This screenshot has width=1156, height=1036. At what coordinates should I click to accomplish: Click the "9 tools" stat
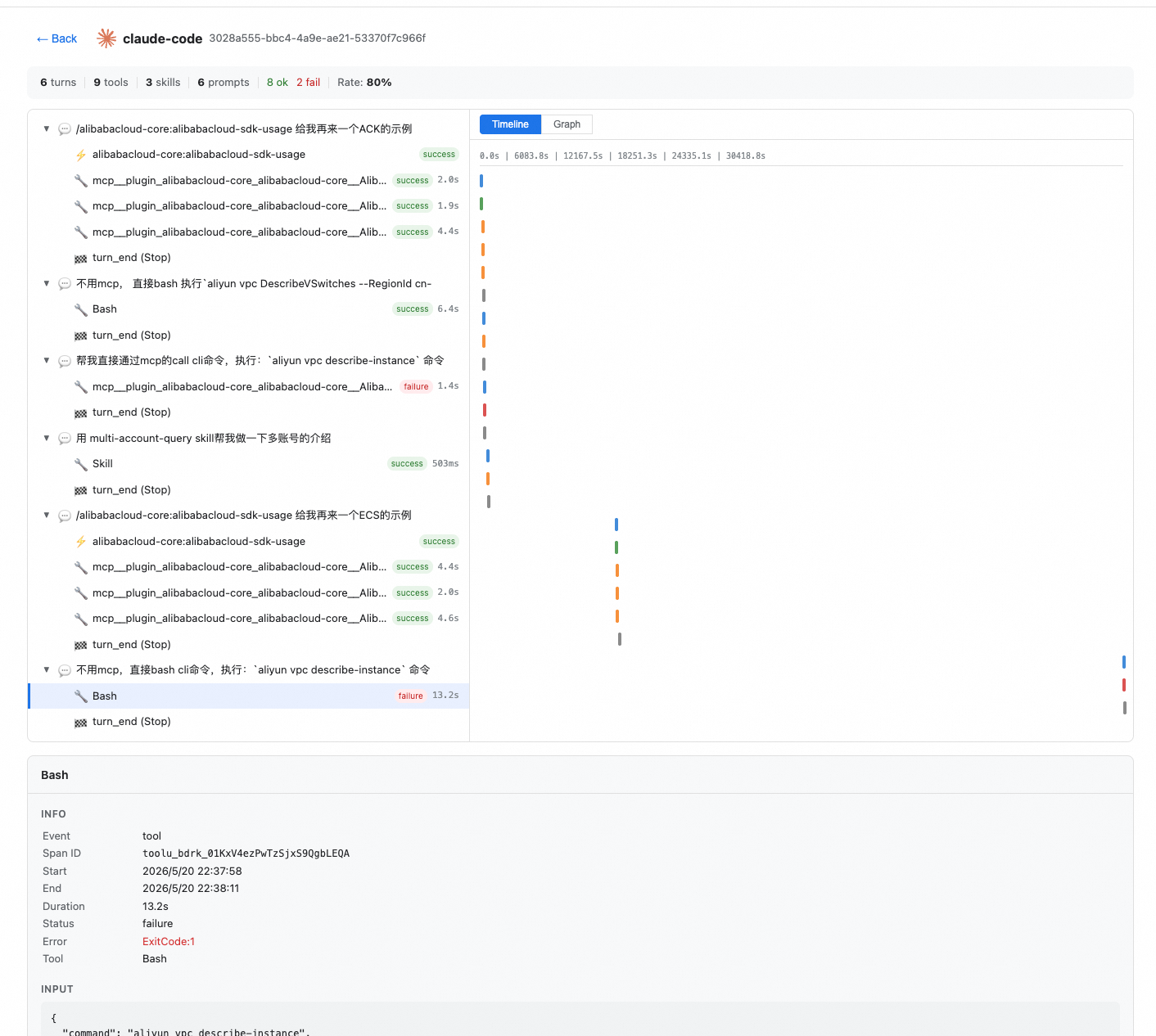[x=111, y=83]
